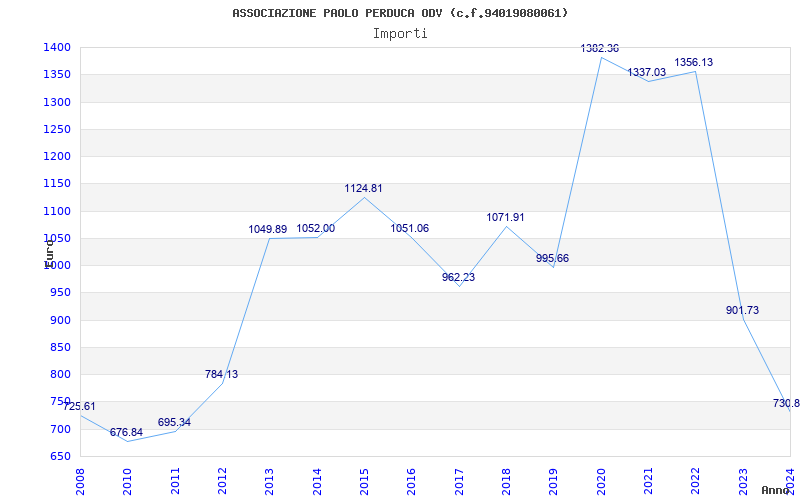The image size is (800, 500).
Task: Select the 962.23 data label
Action: [458, 278]
